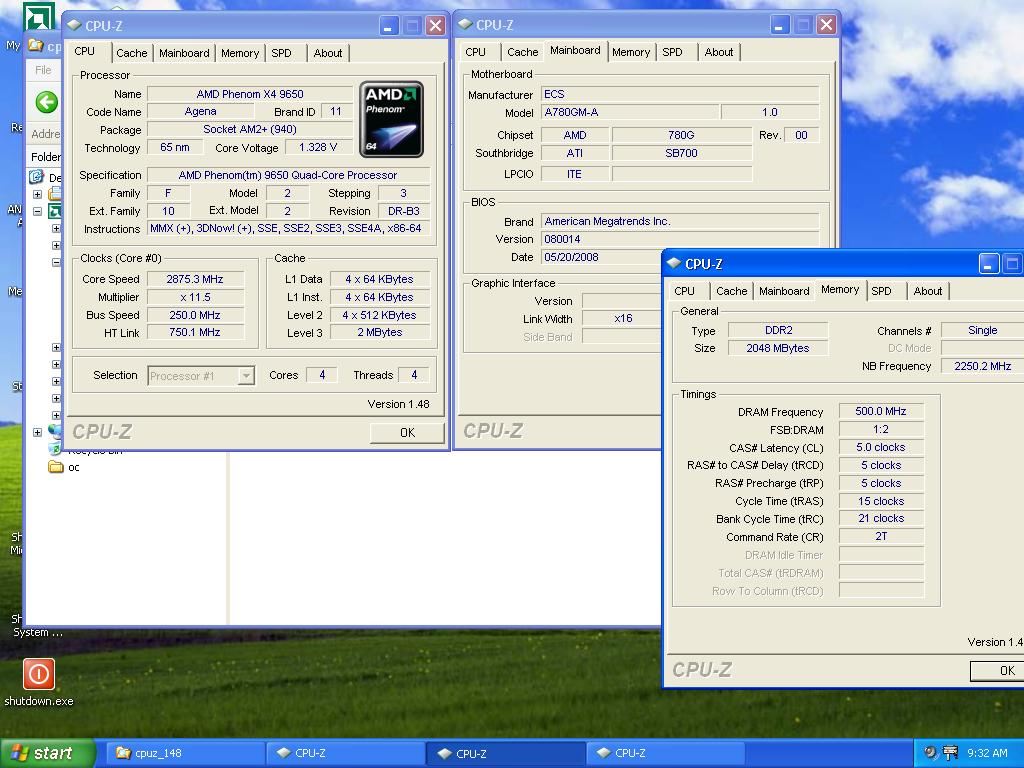Collapse the minus tree node under Desktop
The width and height of the screenshot is (1024, 768).
pyautogui.click(x=37, y=211)
